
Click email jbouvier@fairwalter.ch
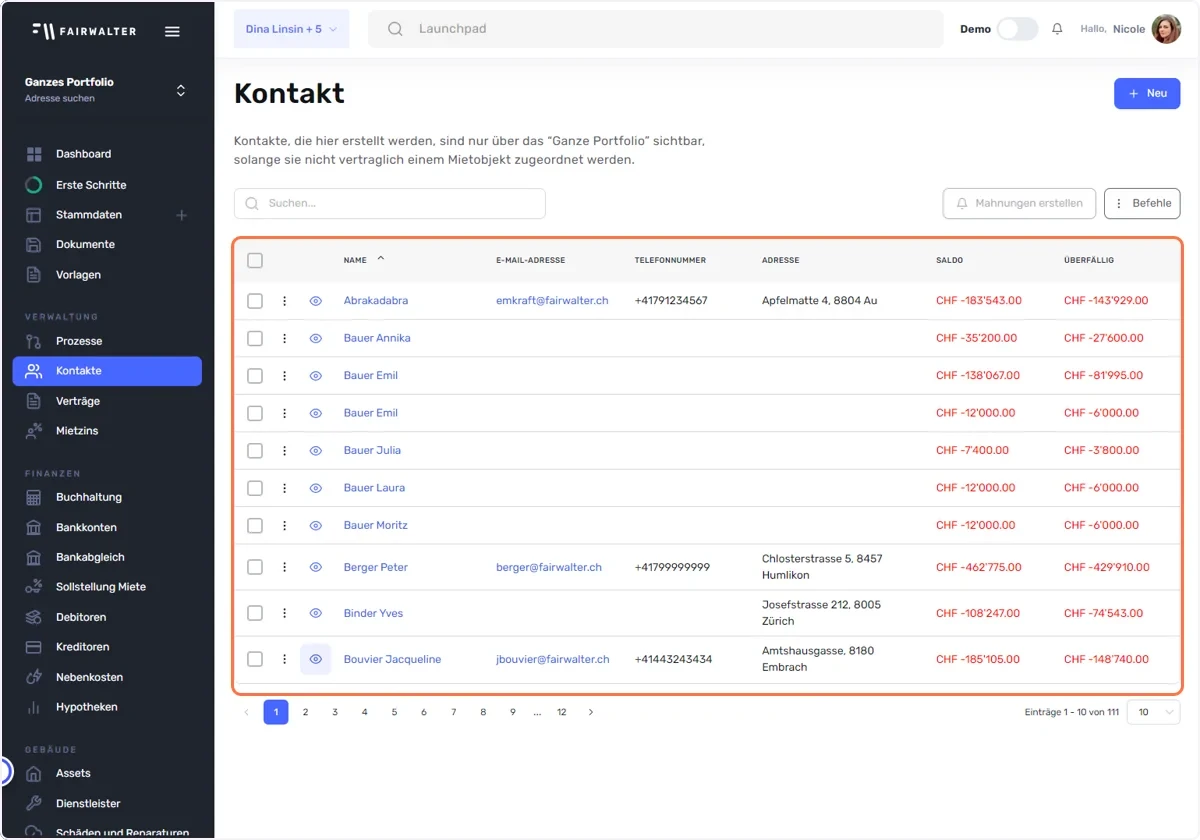(x=553, y=659)
